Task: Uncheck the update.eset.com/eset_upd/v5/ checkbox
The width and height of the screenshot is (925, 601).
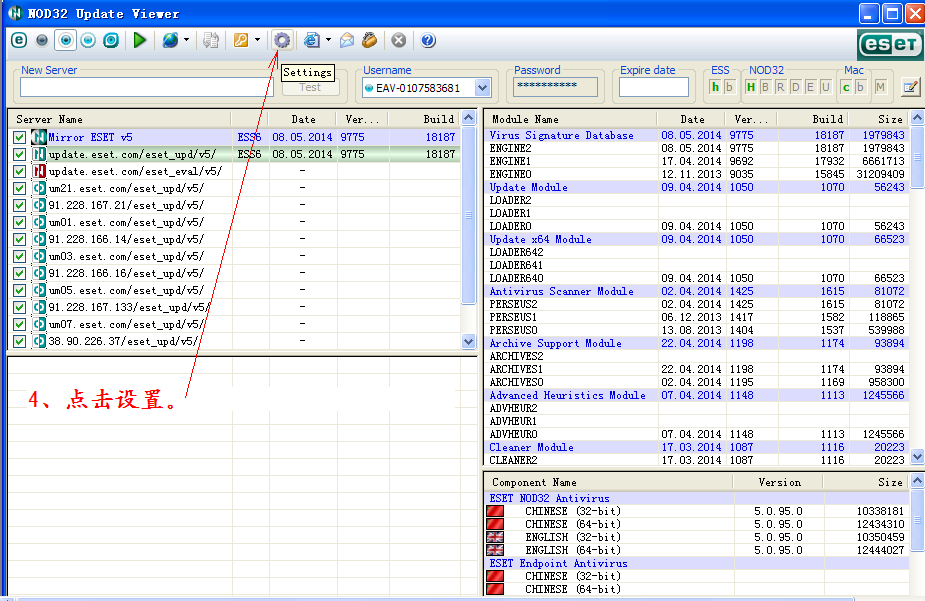Action: [19, 155]
